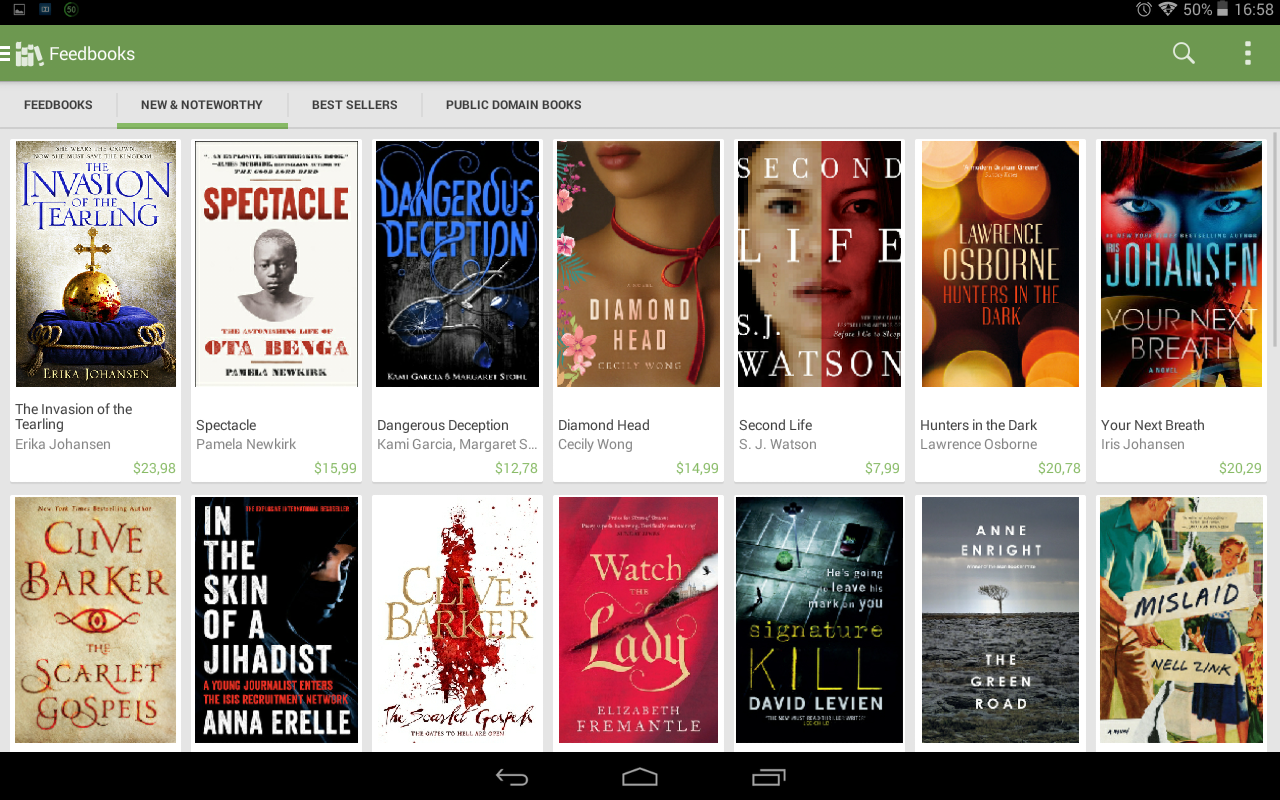Tap the Feedbooks app title
The width and height of the screenshot is (1280, 800).
(x=92, y=54)
